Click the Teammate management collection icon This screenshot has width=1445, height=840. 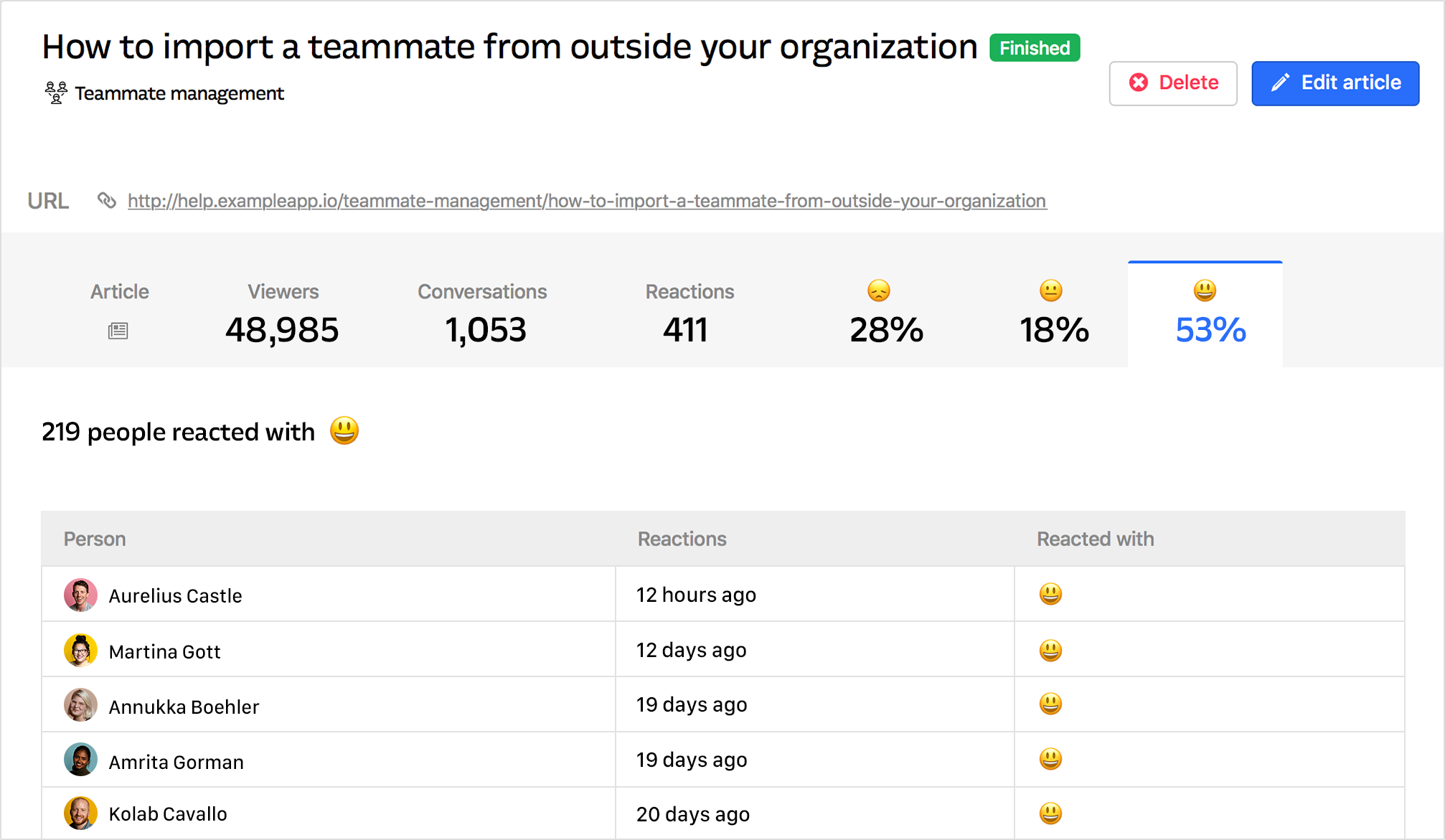coord(56,93)
